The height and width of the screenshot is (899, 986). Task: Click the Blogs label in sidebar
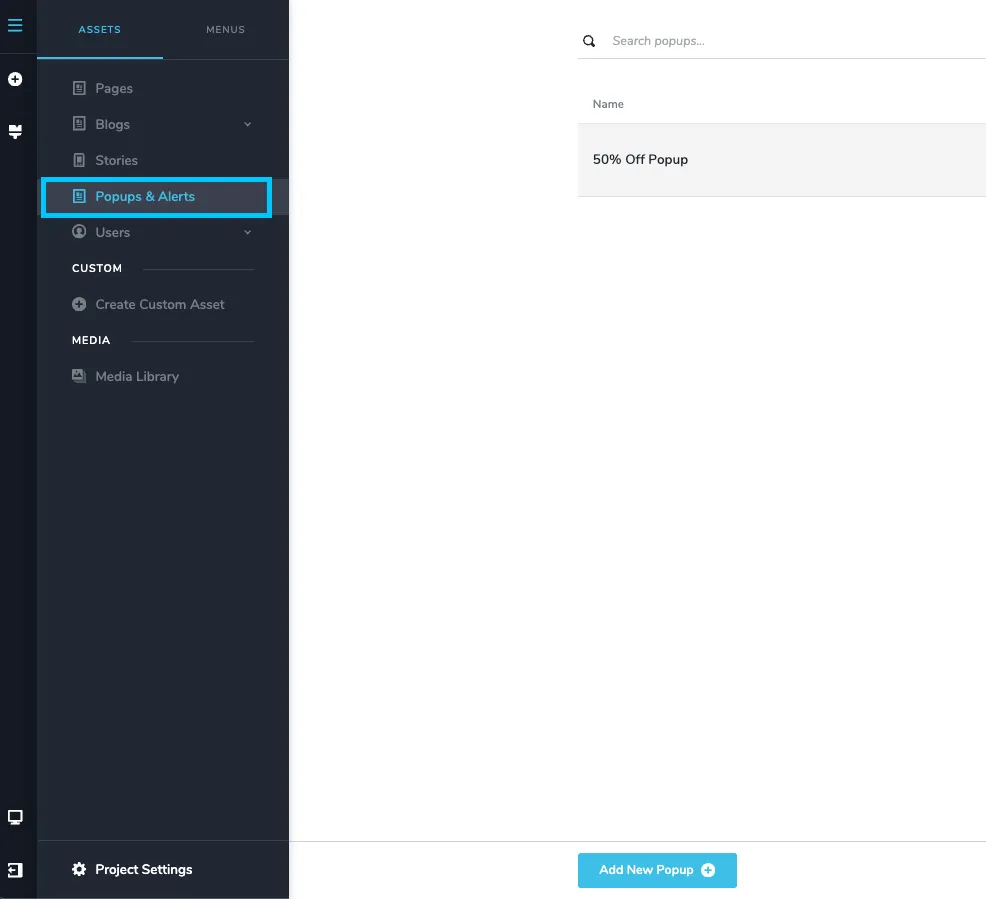pyautogui.click(x=113, y=124)
